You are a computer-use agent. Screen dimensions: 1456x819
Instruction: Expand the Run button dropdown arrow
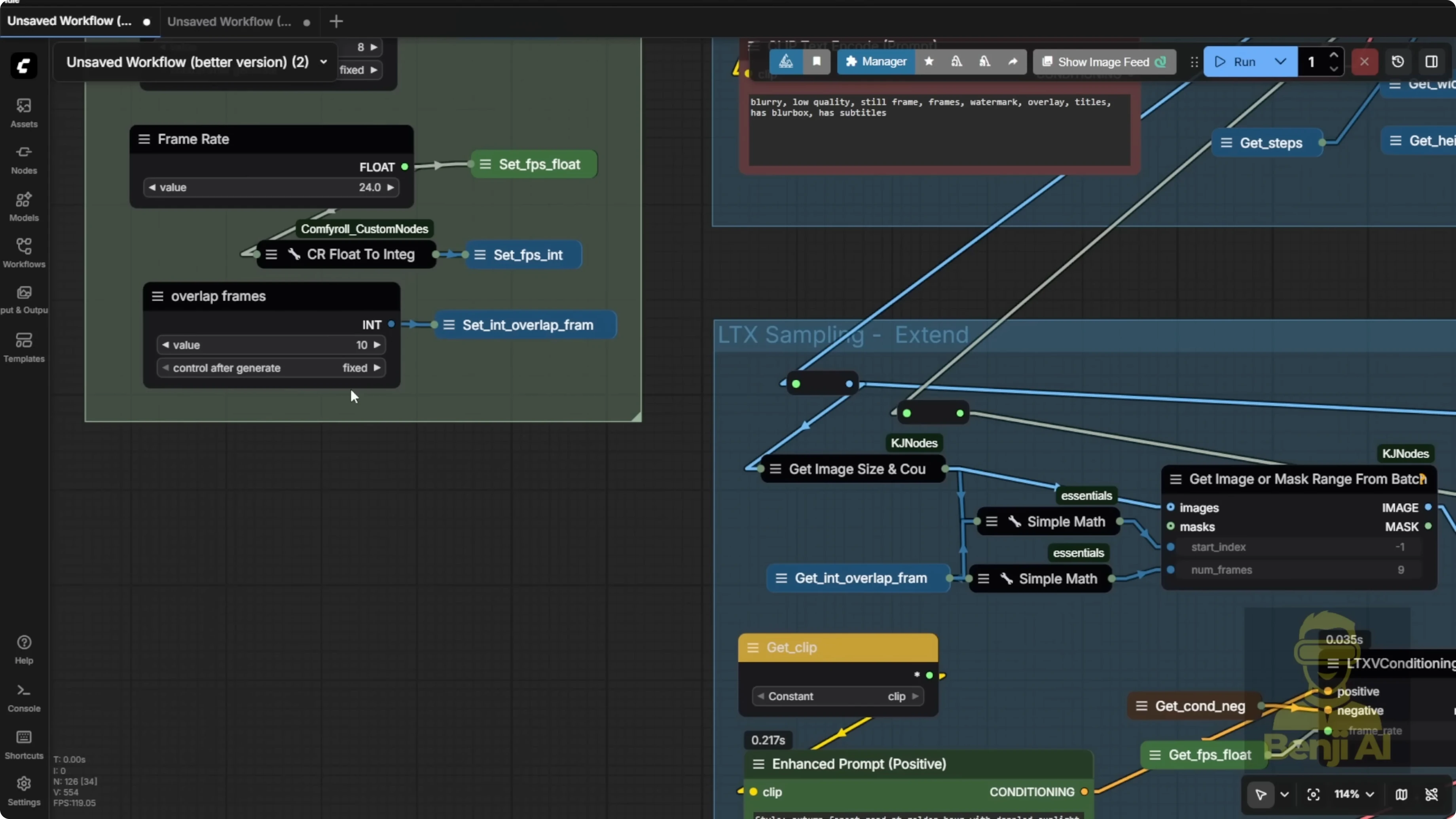tap(1280, 62)
